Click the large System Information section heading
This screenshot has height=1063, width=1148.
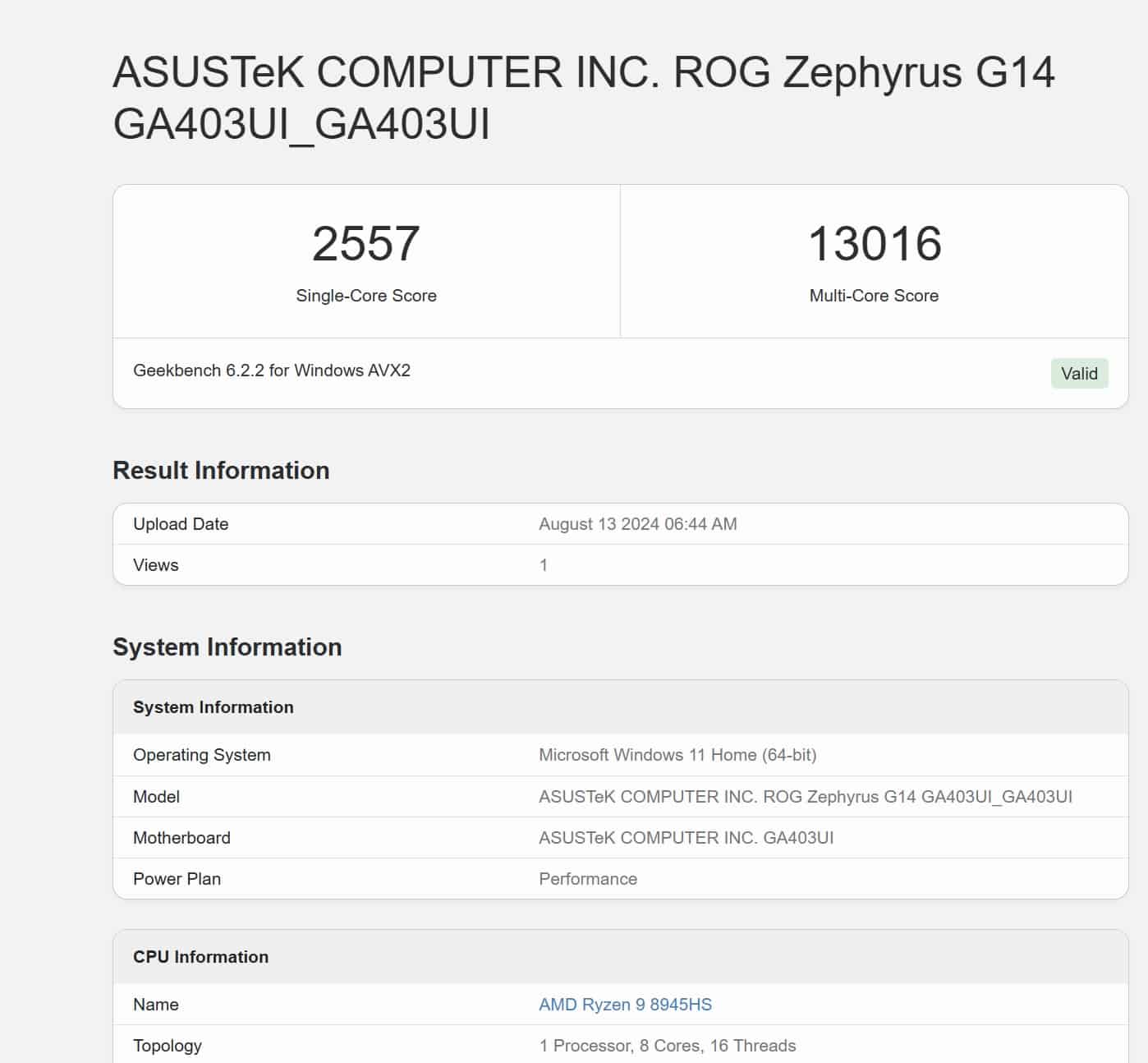(x=227, y=647)
